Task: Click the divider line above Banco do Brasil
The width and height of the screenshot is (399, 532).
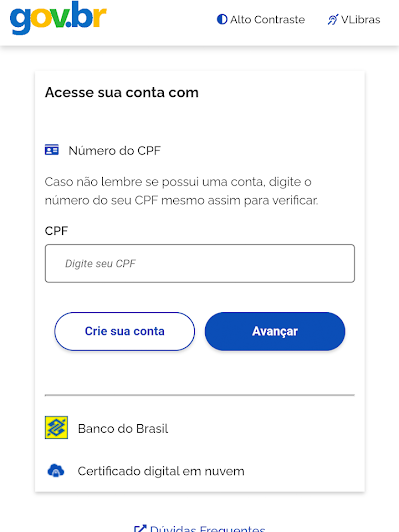Action: tap(200, 395)
